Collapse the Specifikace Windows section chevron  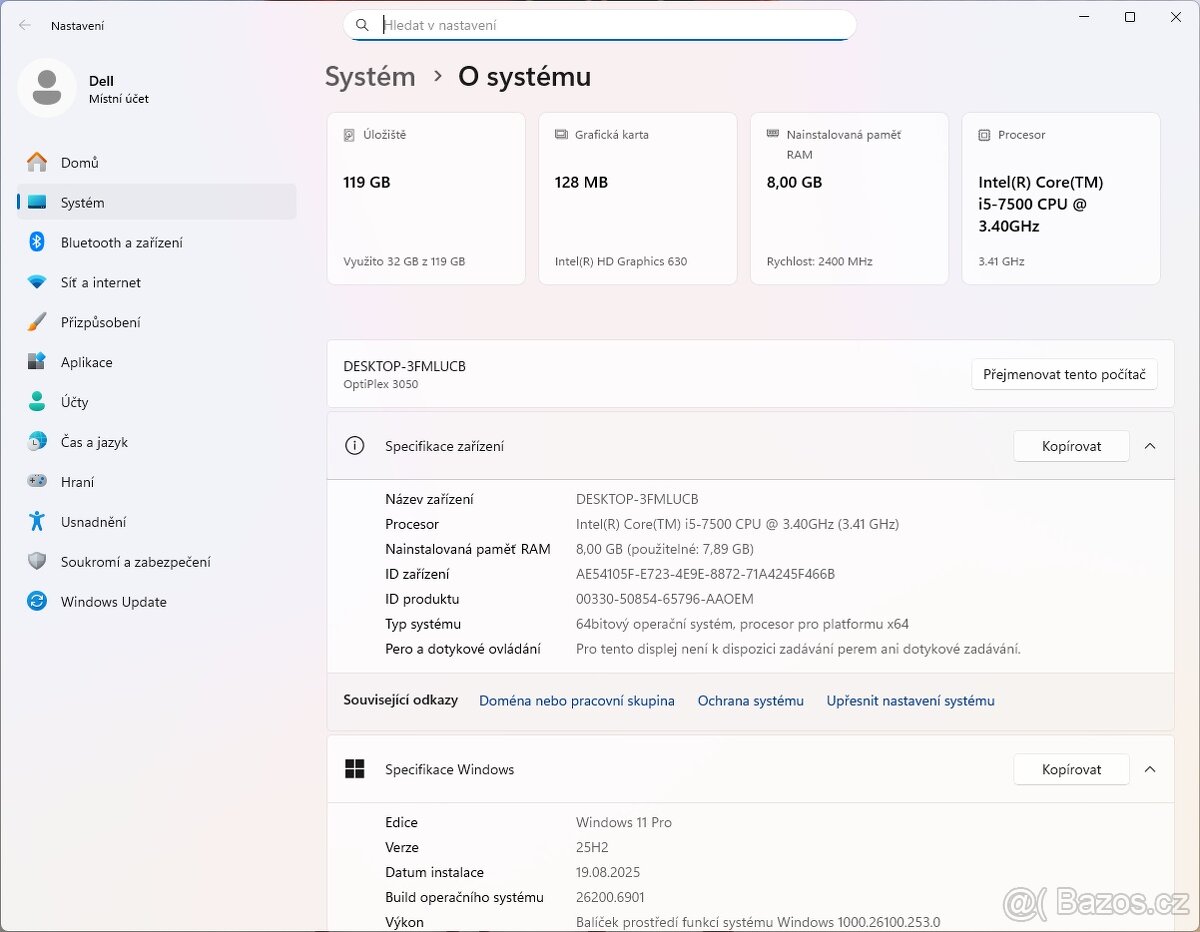point(1150,769)
